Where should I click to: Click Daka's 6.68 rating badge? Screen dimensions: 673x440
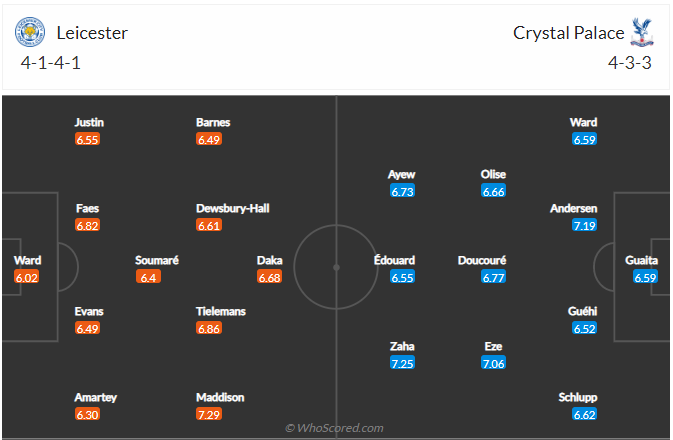coord(270,277)
